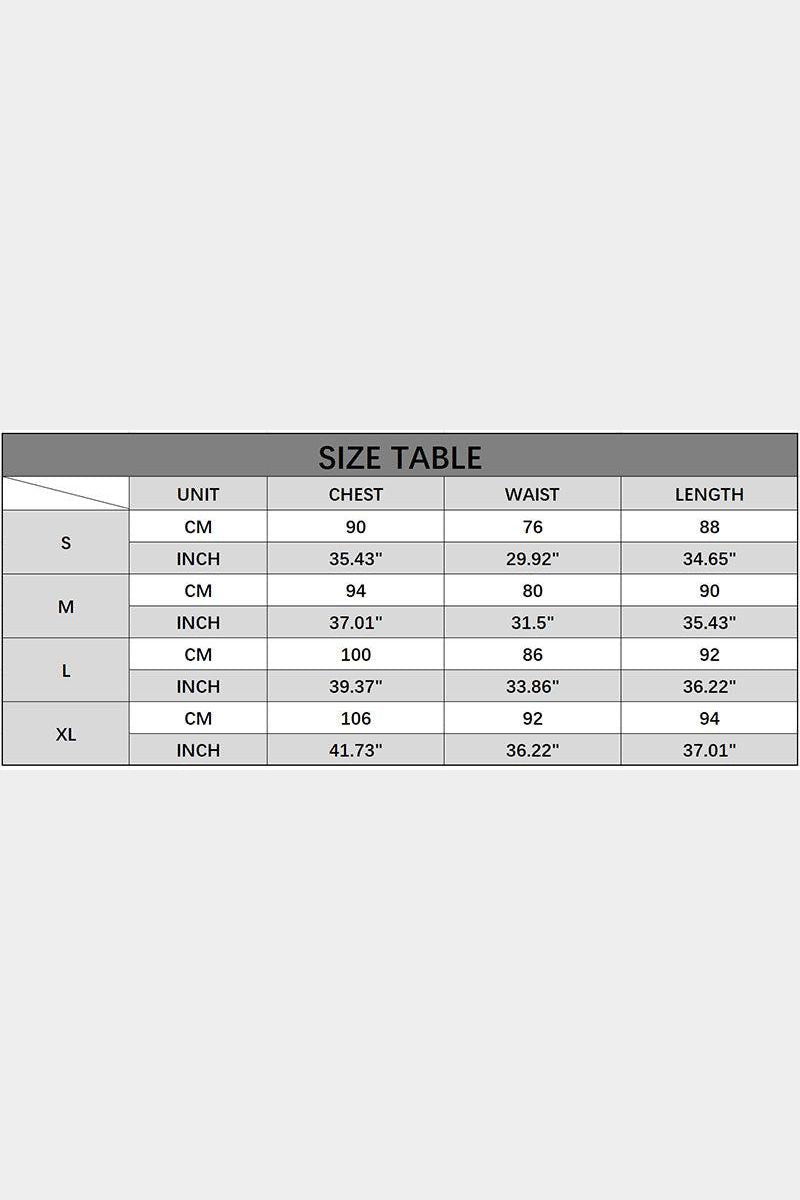Click the SIZE TABLE title header
This screenshot has width=800, height=1200.
400,457
